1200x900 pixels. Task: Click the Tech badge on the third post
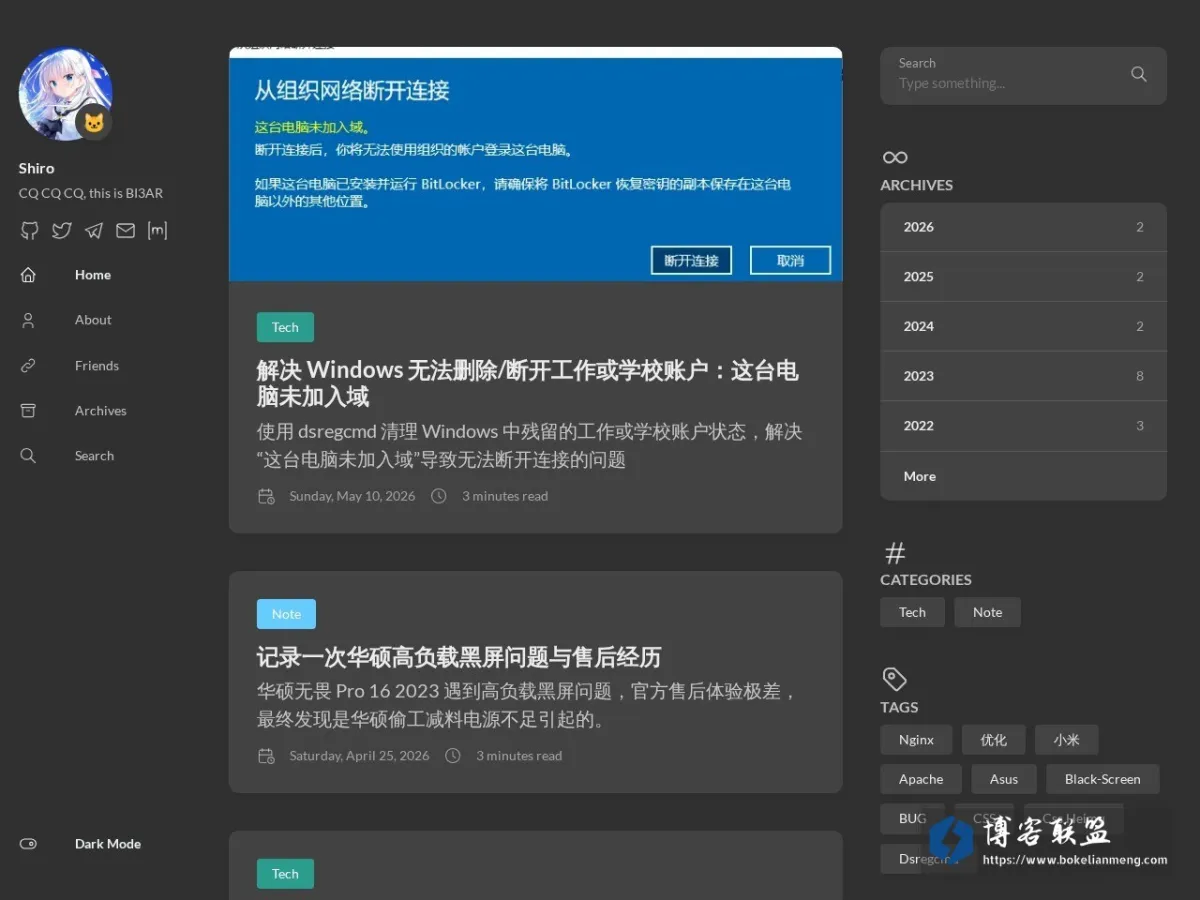[x=285, y=874]
